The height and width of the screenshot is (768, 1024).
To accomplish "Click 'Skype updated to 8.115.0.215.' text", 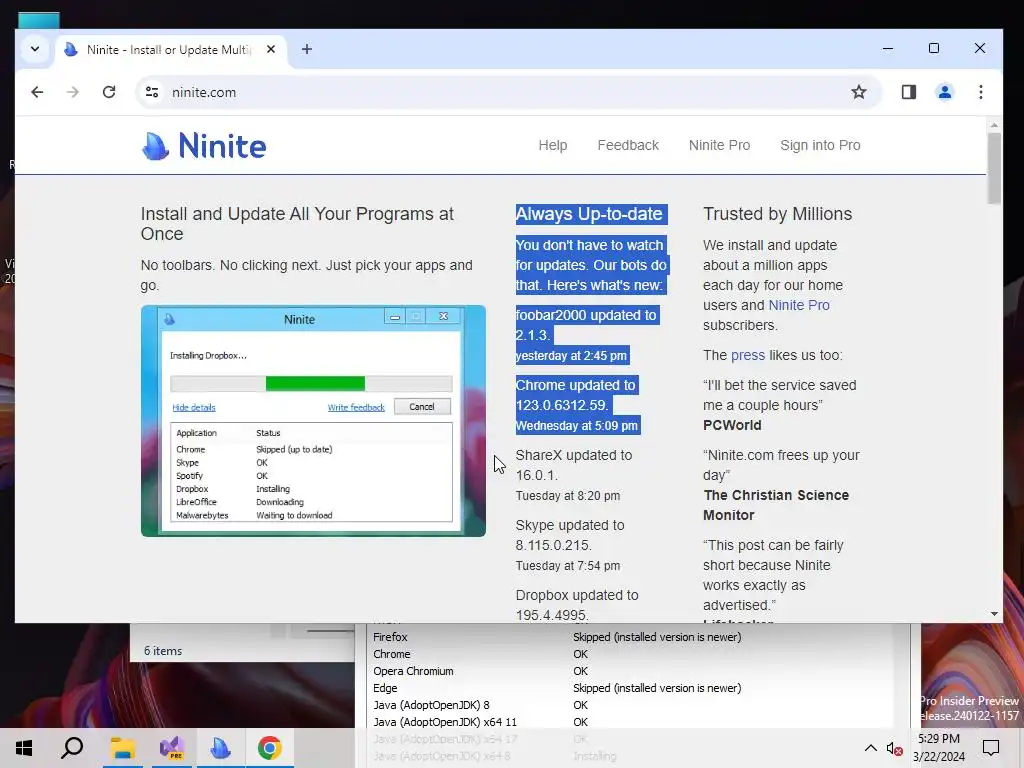I will pyautogui.click(x=569, y=535).
